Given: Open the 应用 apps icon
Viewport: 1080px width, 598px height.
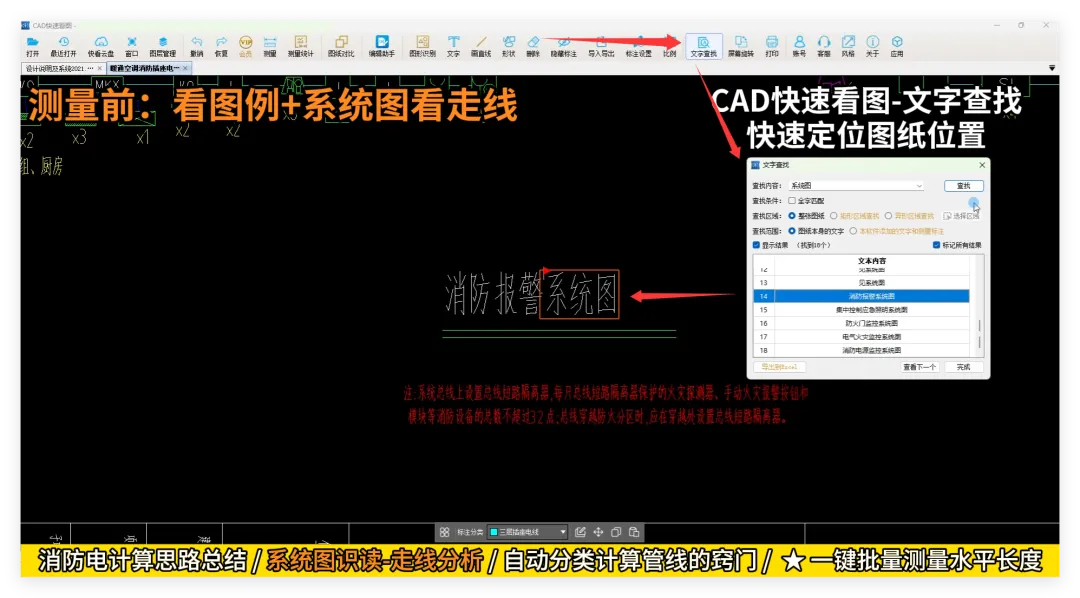Looking at the screenshot, I should 897,46.
